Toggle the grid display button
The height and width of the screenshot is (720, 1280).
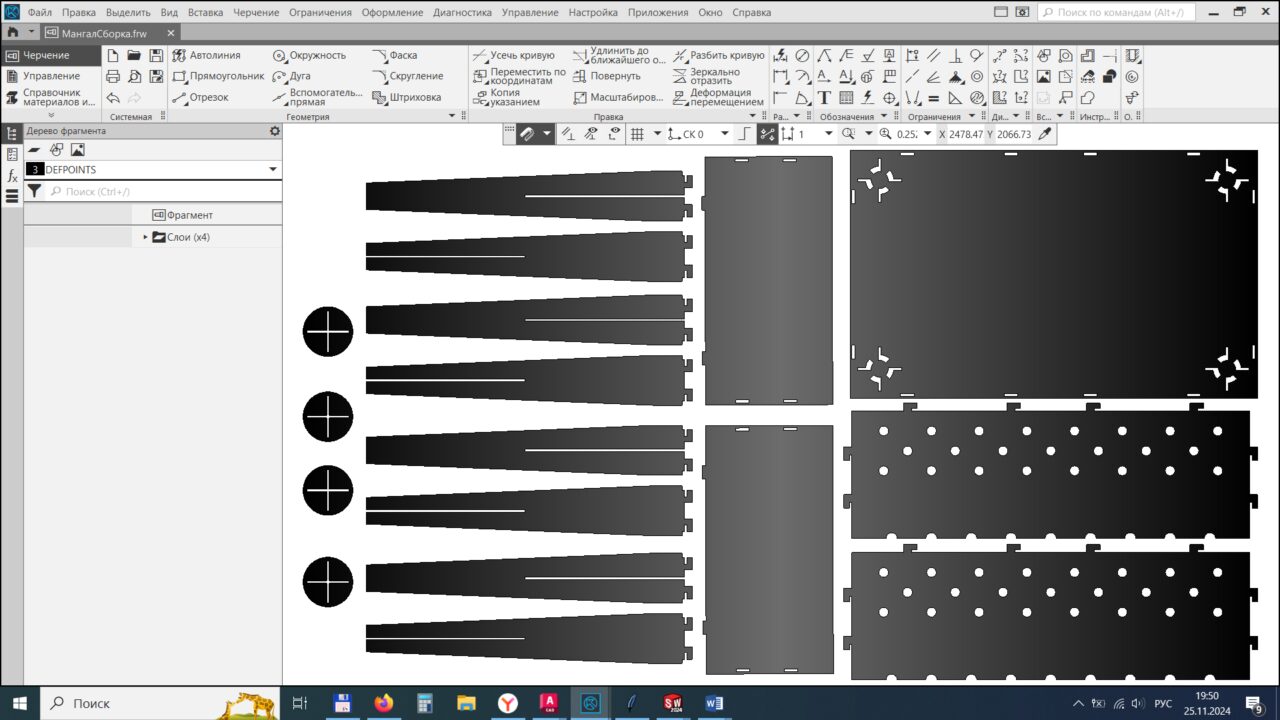coord(637,134)
